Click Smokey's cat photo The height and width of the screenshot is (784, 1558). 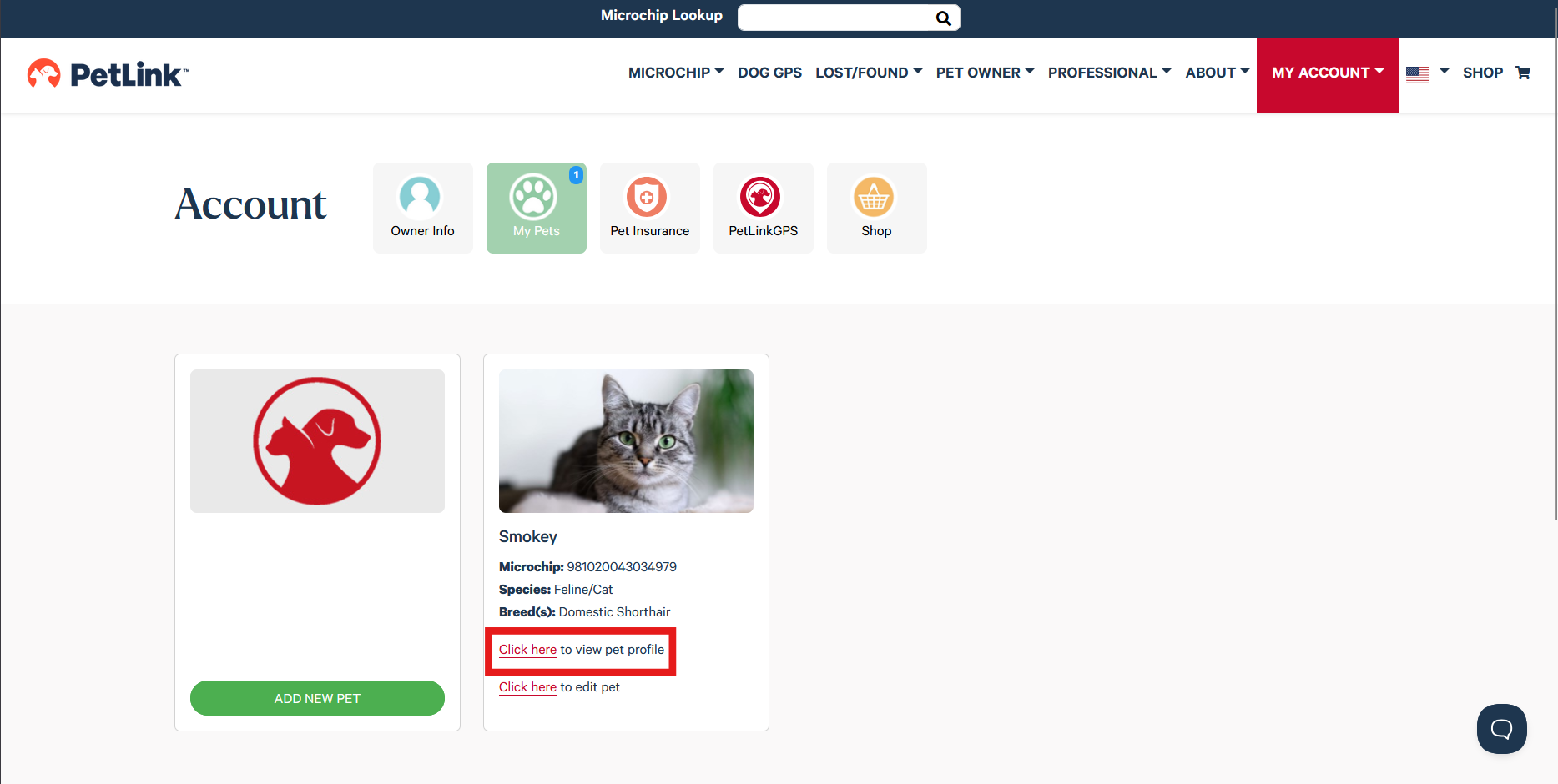626,441
